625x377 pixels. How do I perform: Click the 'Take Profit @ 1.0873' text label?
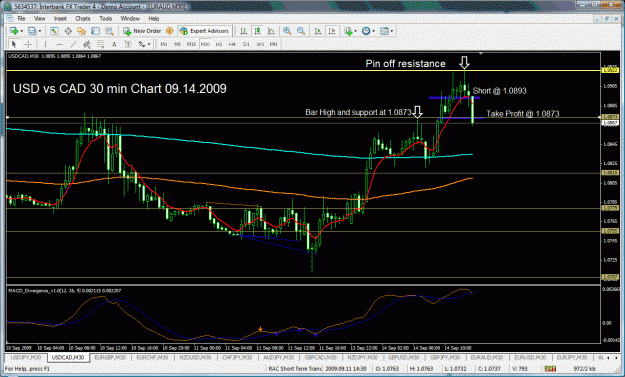coord(523,114)
